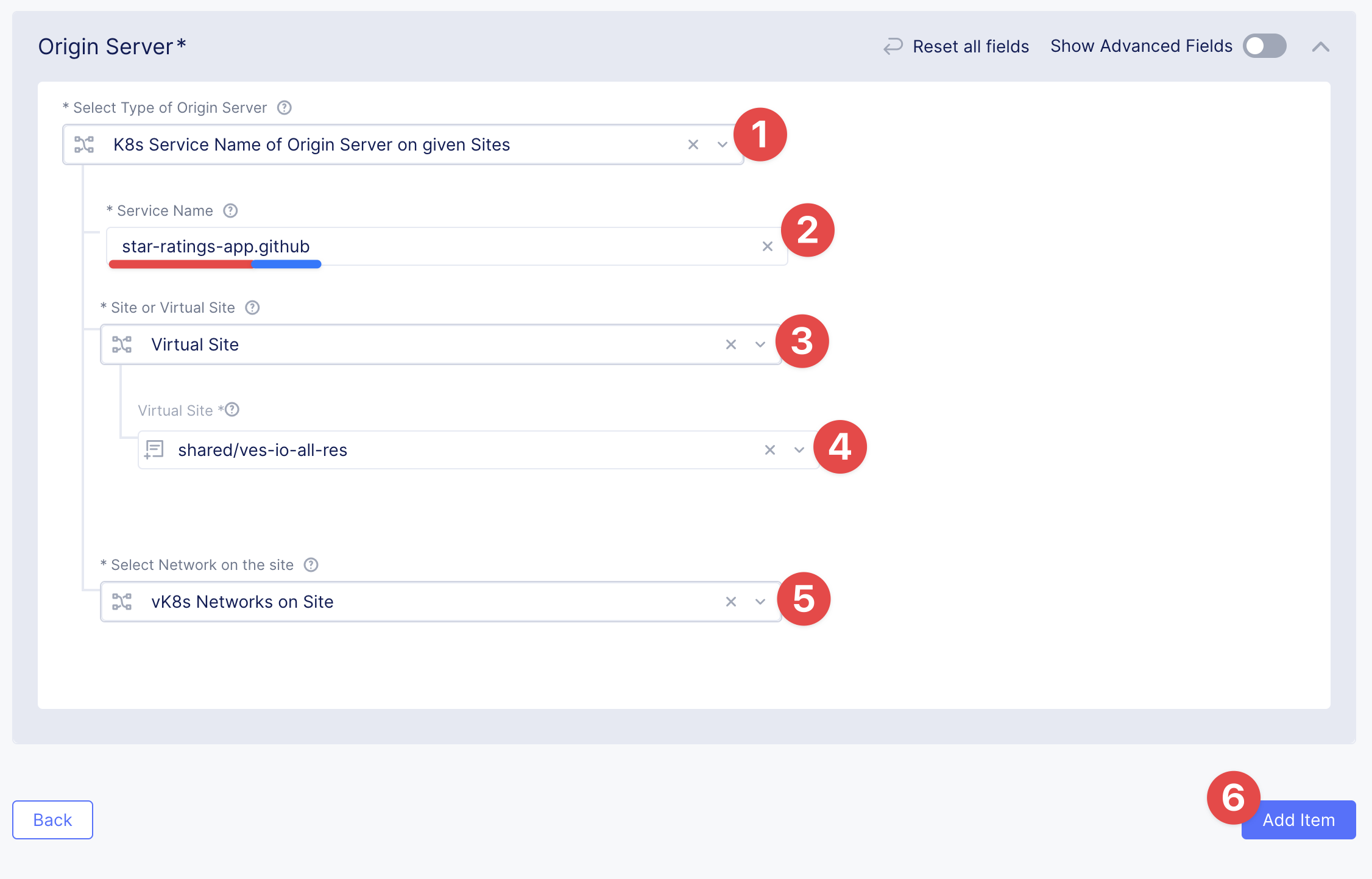Image resolution: width=1372 pixels, height=879 pixels.
Task: Expand the vK8s Networks on Site dropdown
Action: [x=760, y=602]
